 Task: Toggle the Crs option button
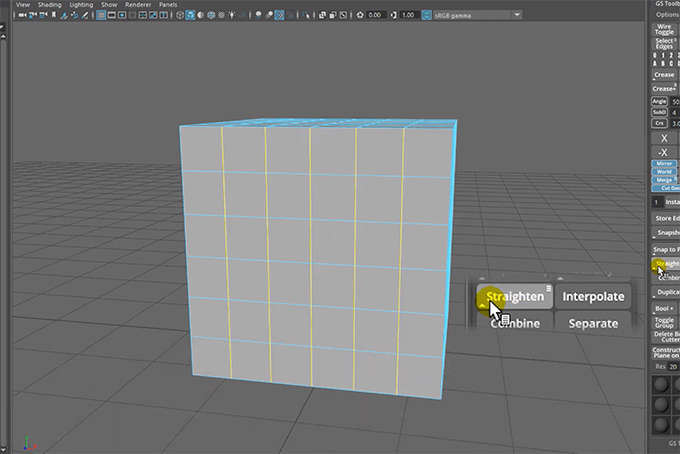tap(659, 123)
